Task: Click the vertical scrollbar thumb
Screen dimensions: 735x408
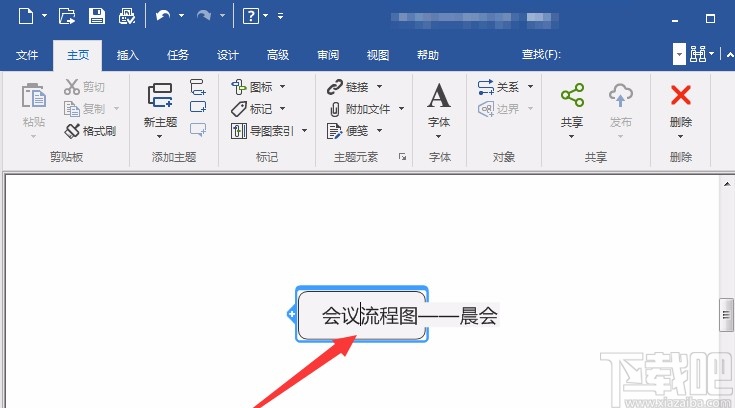Action: click(726, 315)
